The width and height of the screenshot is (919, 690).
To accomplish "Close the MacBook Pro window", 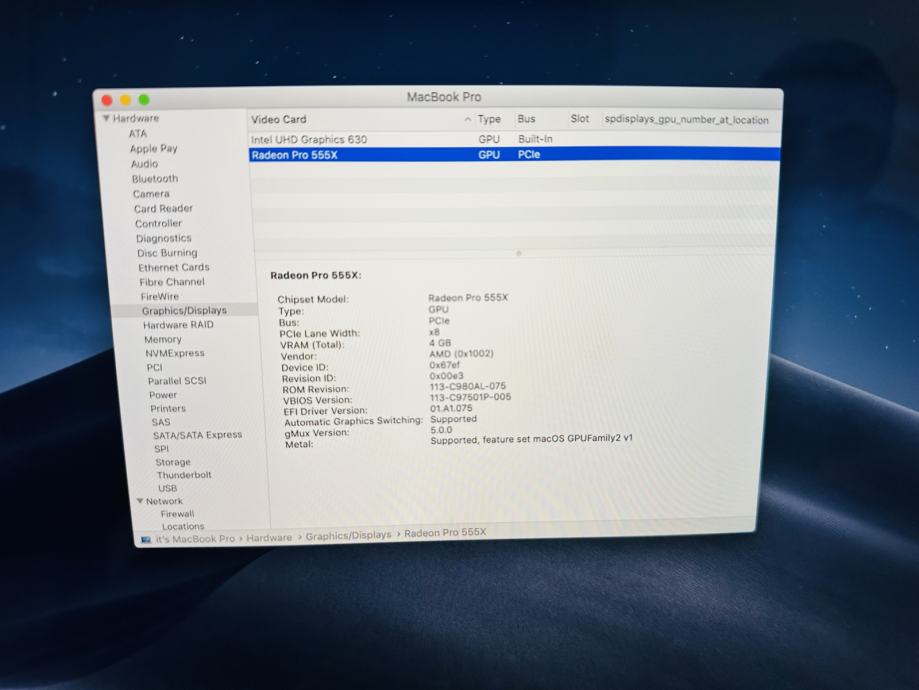I will (107, 100).
